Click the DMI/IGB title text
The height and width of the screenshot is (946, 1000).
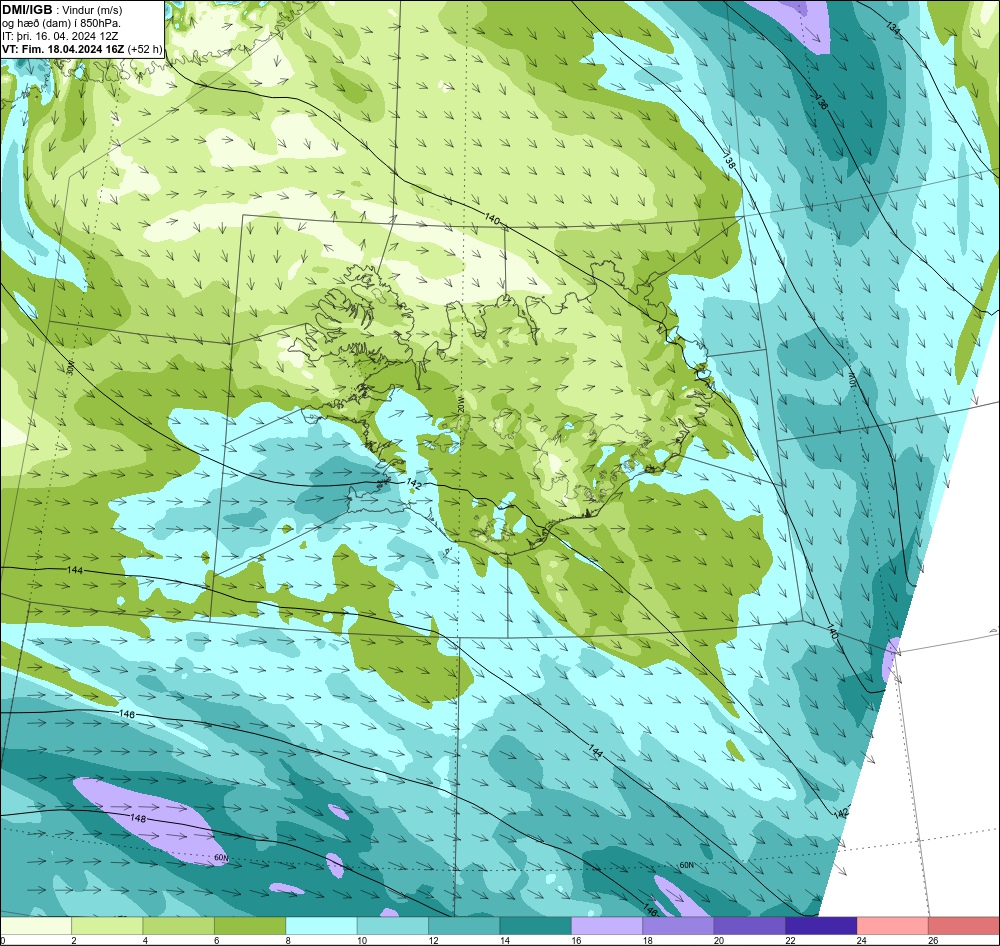tap(27, 10)
